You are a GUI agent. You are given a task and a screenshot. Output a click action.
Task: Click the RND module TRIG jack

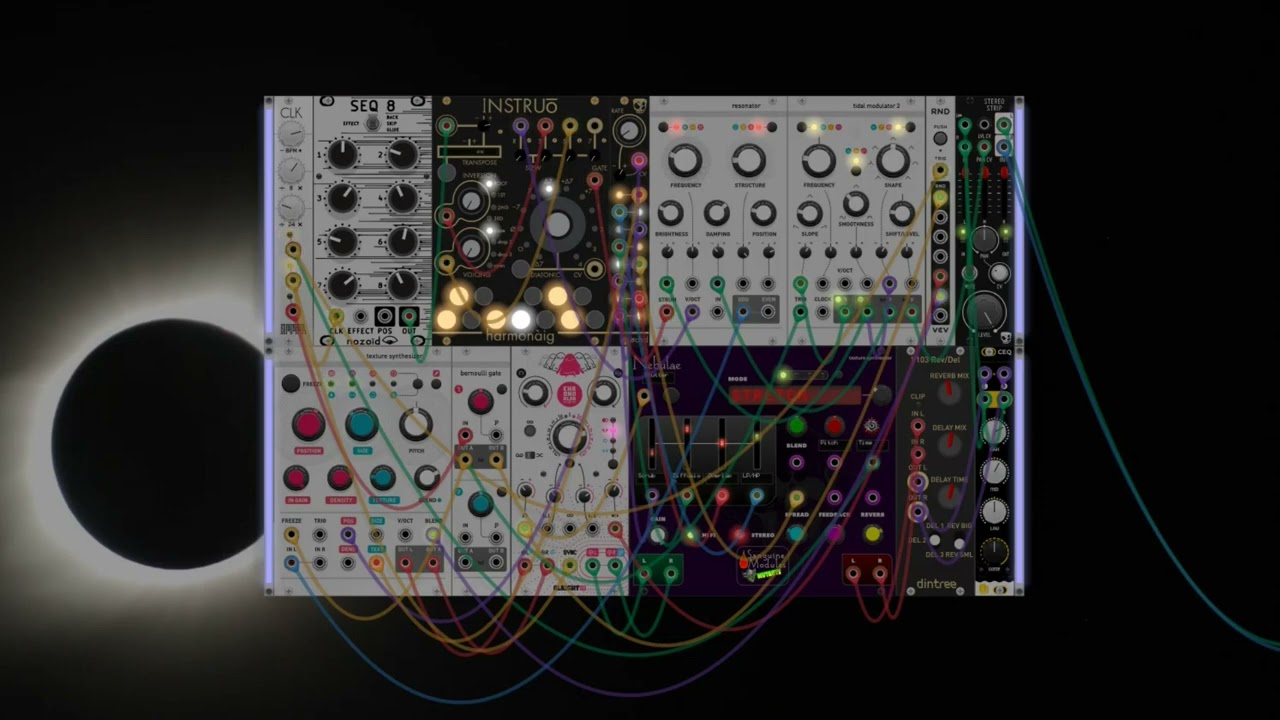click(940, 171)
